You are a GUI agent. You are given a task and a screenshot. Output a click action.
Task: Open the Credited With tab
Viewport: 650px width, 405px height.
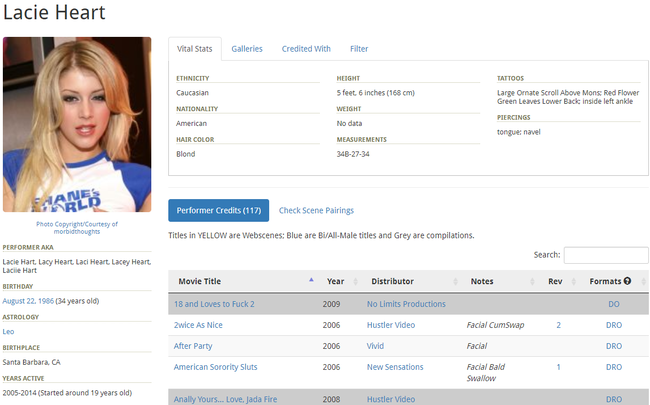pyautogui.click(x=306, y=49)
